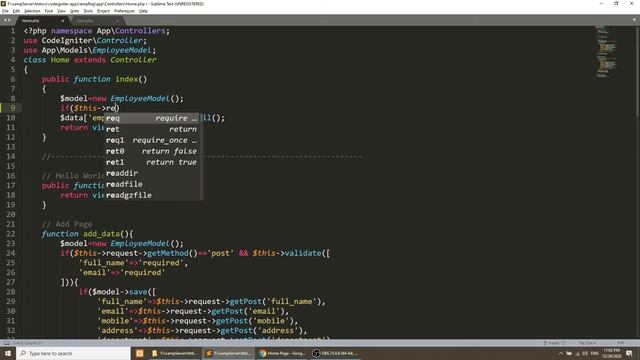Open the Tab Size selector in status bar
This screenshot has width=640, height=360.
point(587,343)
